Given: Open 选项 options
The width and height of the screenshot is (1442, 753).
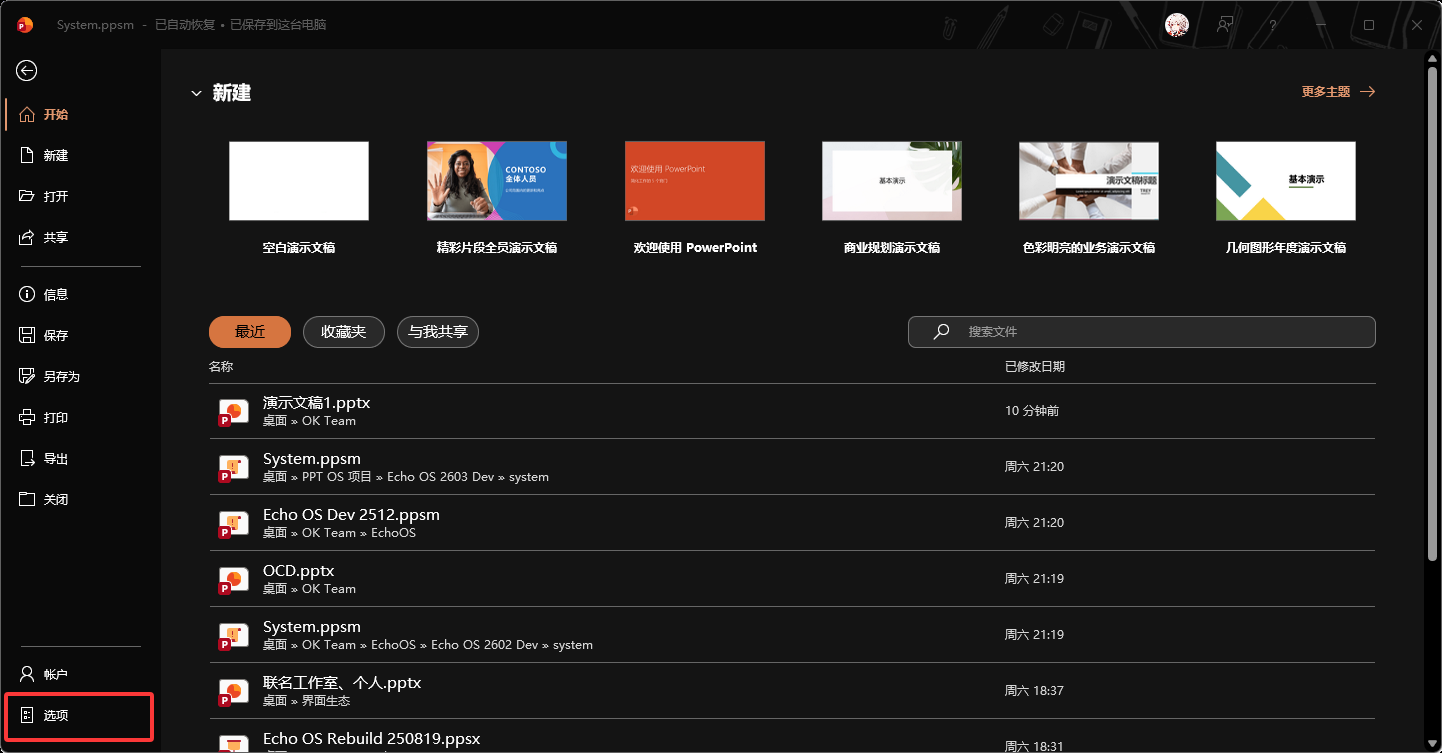Looking at the screenshot, I should [79, 715].
